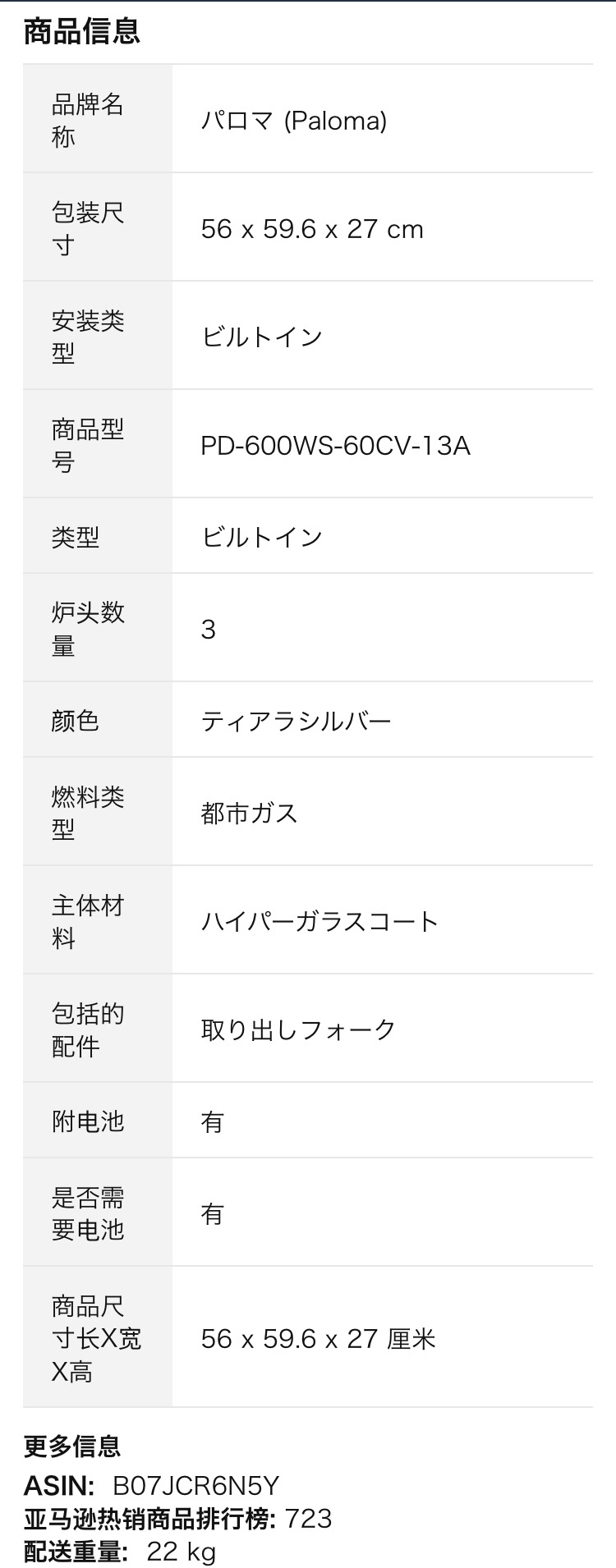Click the material value ハイパーガラスコート
The width and height of the screenshot is (616, 1568).
319,921
